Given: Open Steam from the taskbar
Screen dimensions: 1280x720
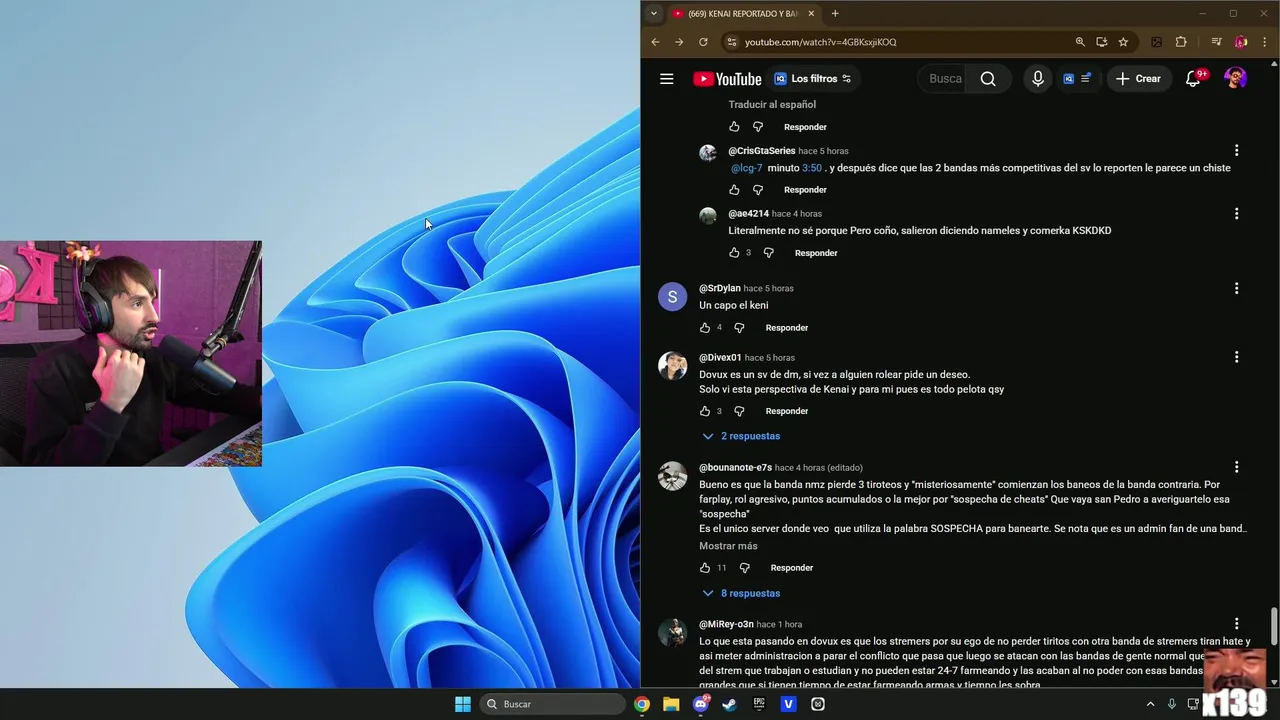Looking at the screenshot, I should 729,704.
